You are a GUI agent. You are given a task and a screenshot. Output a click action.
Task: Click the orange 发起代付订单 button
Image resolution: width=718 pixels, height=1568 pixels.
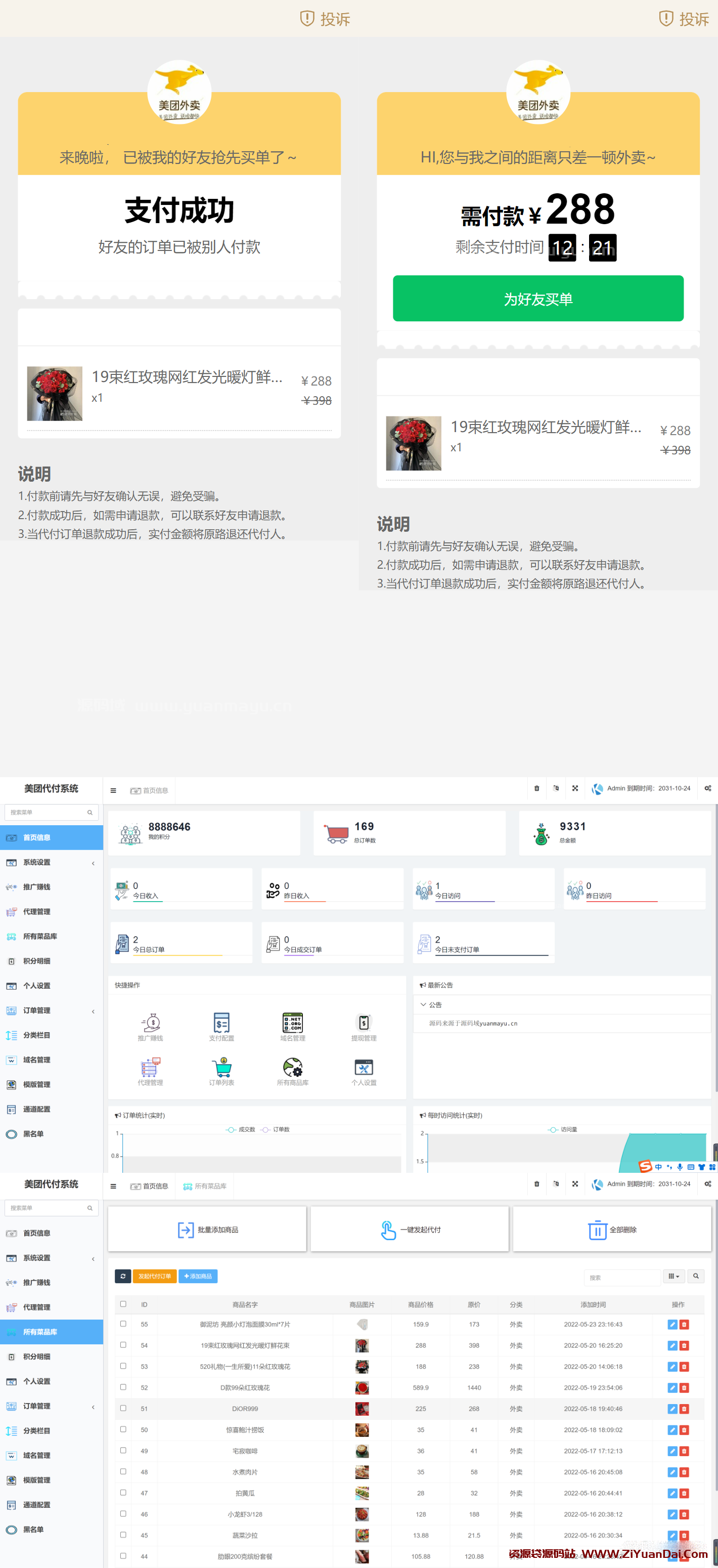click(155, 1277)
